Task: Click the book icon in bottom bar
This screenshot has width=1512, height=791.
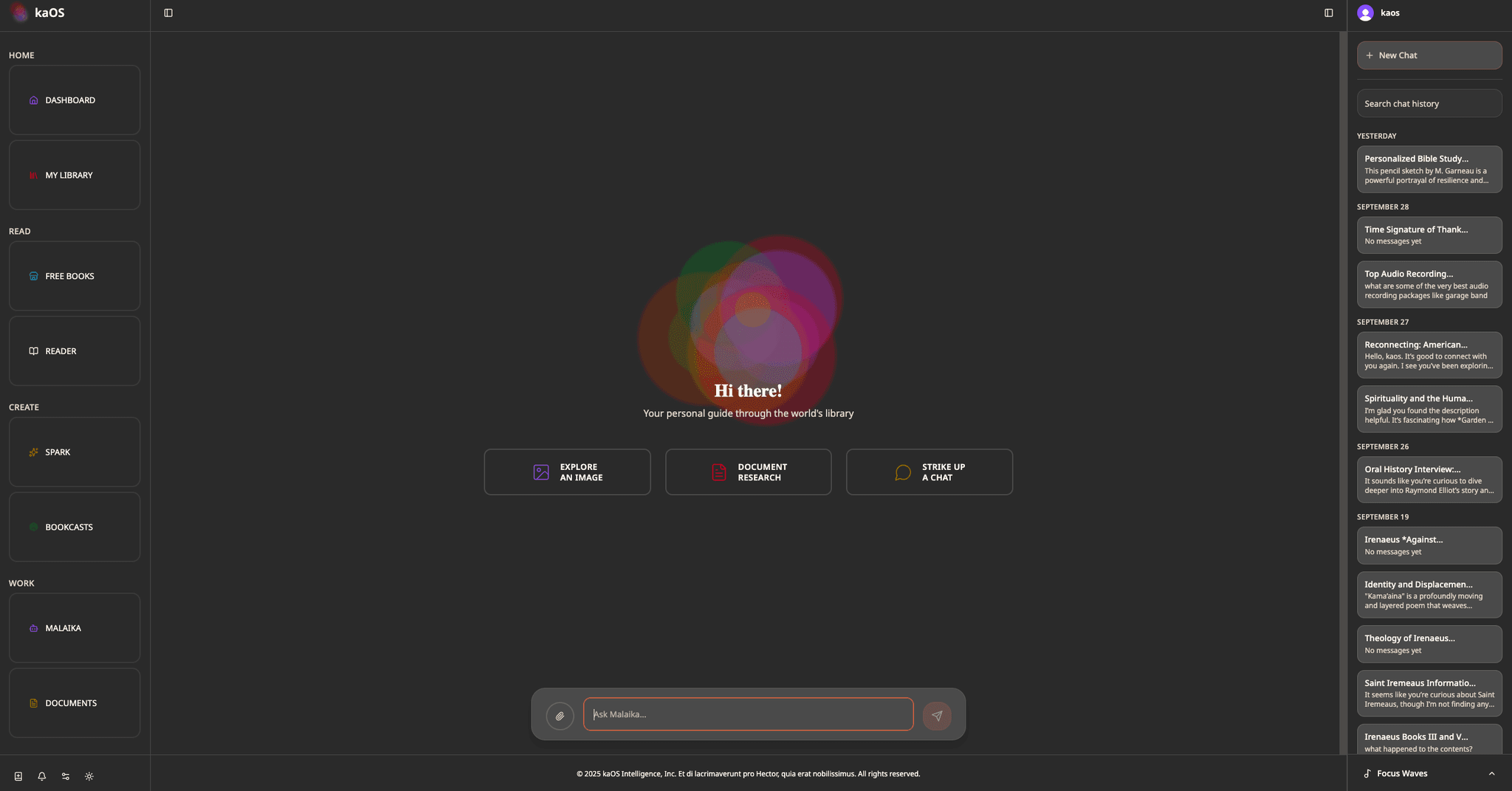Action: click(18, 776)
